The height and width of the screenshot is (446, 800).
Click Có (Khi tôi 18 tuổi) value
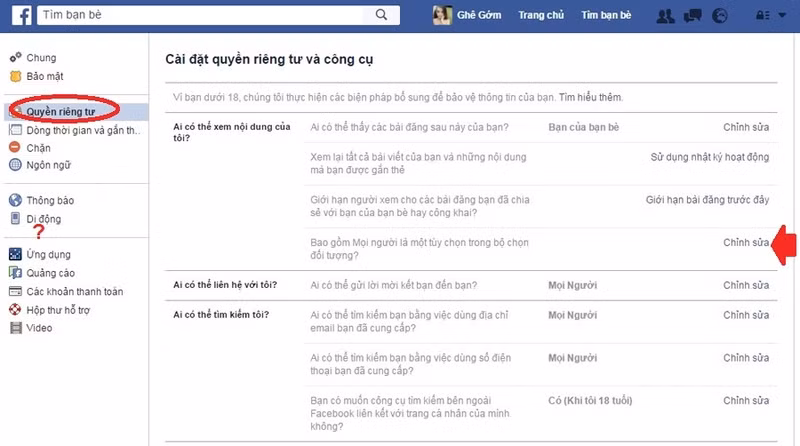(x=590, y=401)
